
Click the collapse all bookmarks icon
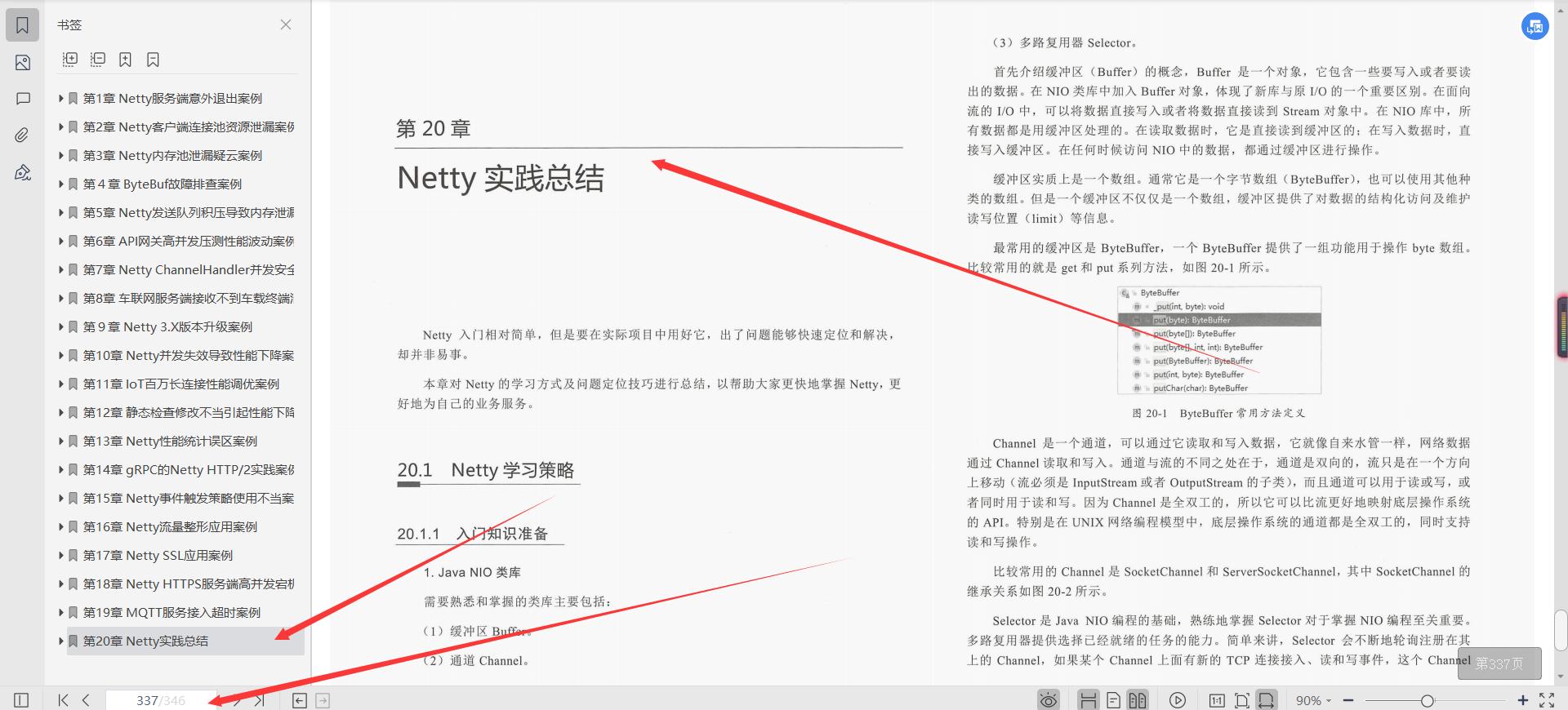click(x=98, y=59)
